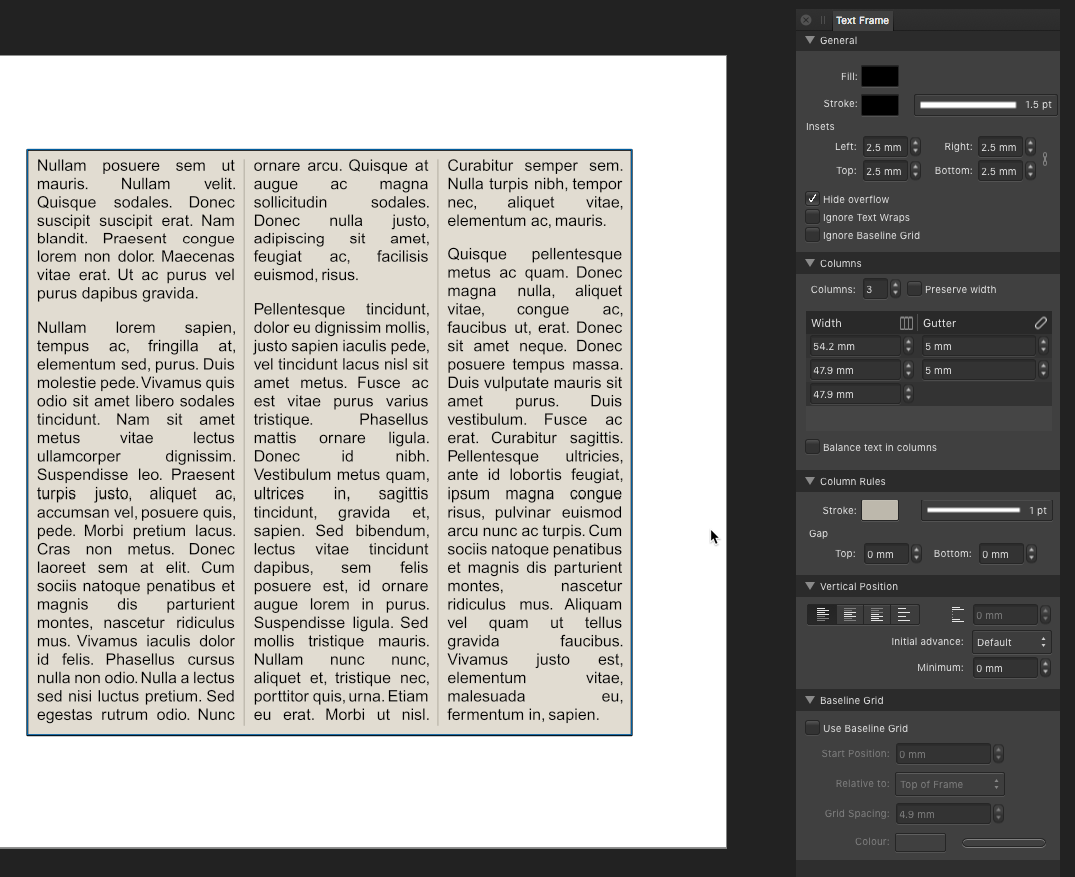
Task: Open the Initial advance dropdown
Action: point(1011,642)
